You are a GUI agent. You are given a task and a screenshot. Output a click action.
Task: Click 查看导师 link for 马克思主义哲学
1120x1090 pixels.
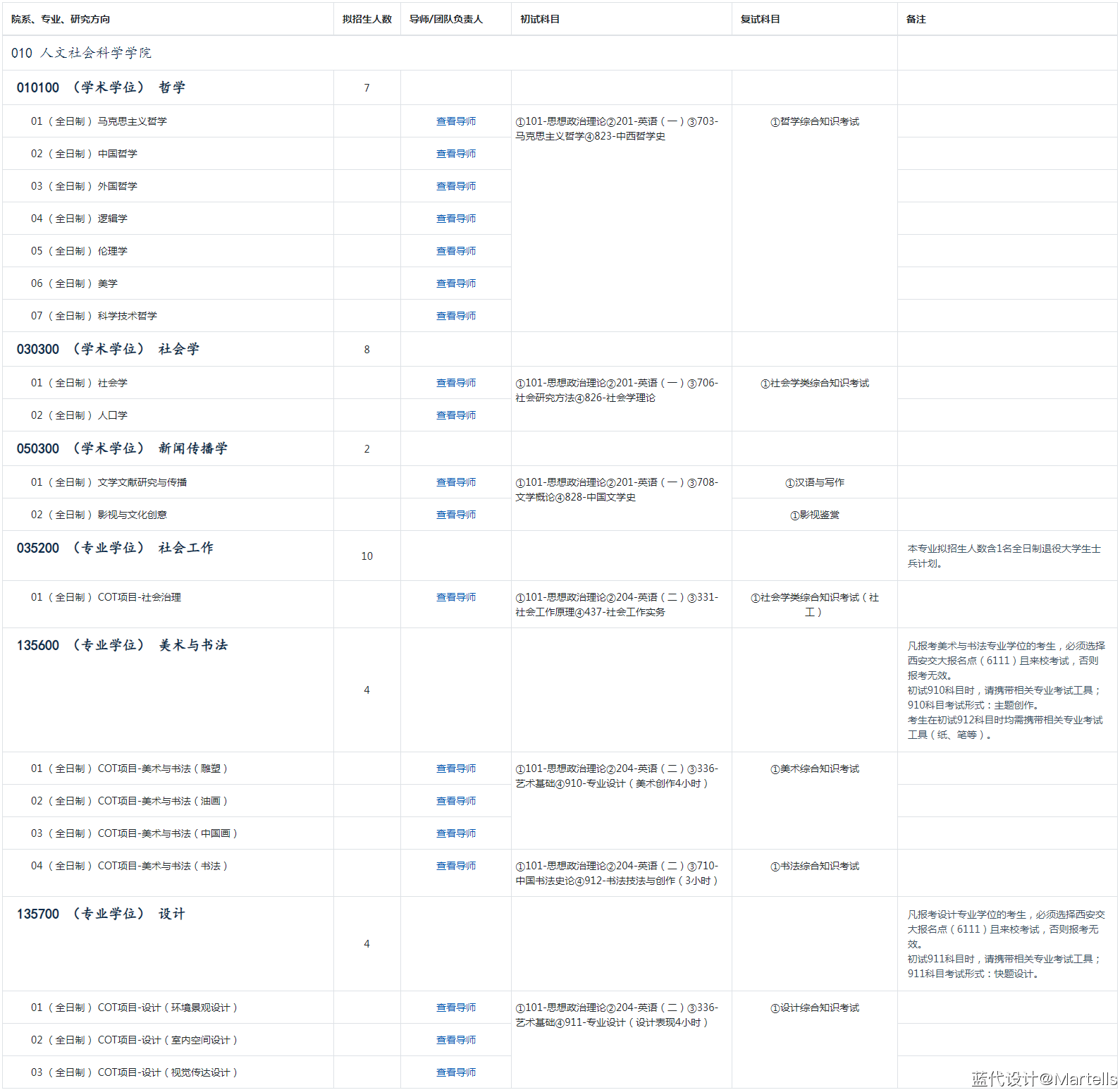pos(455,121)
